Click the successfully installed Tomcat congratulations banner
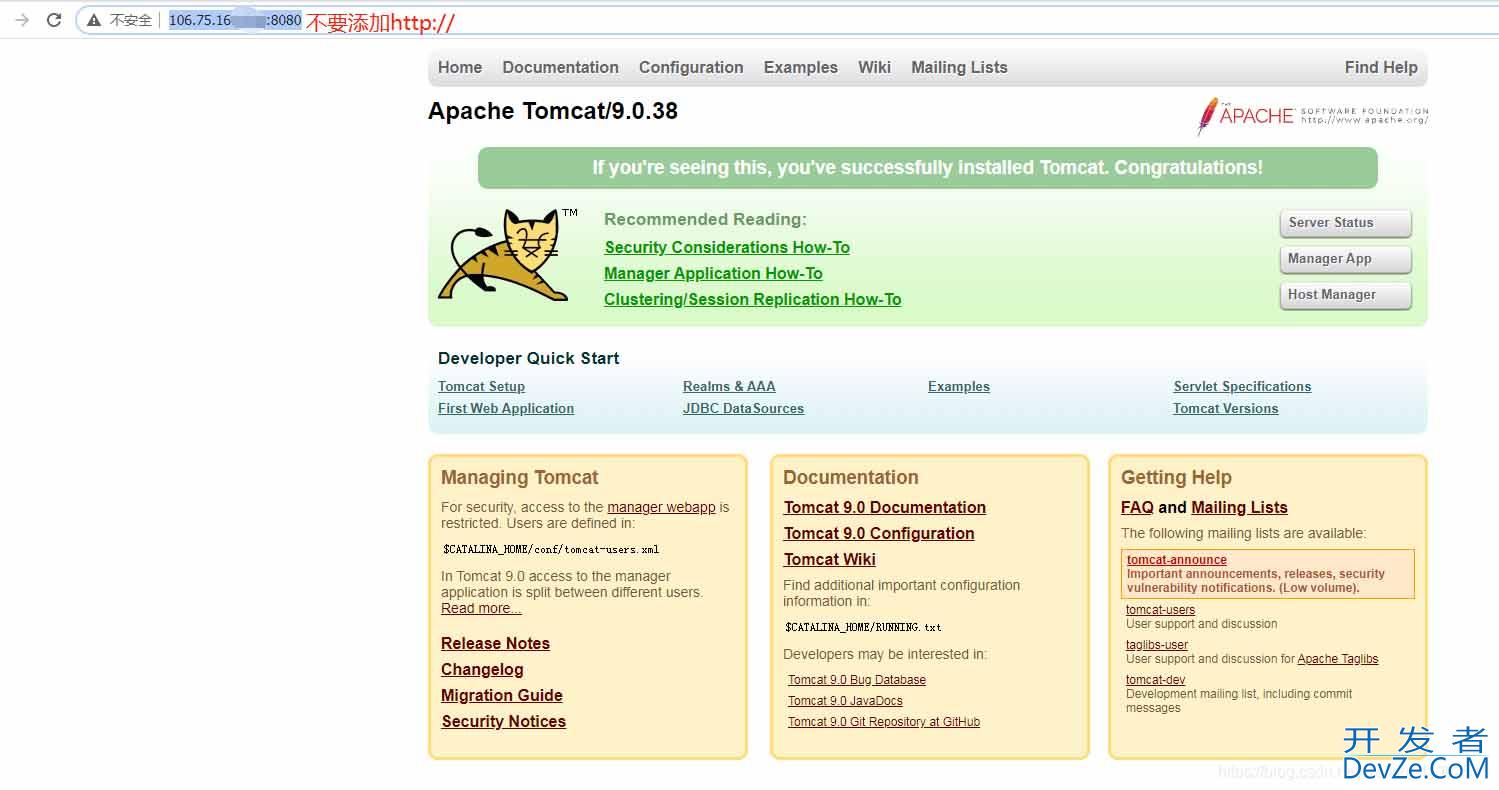 coord(927,168)
